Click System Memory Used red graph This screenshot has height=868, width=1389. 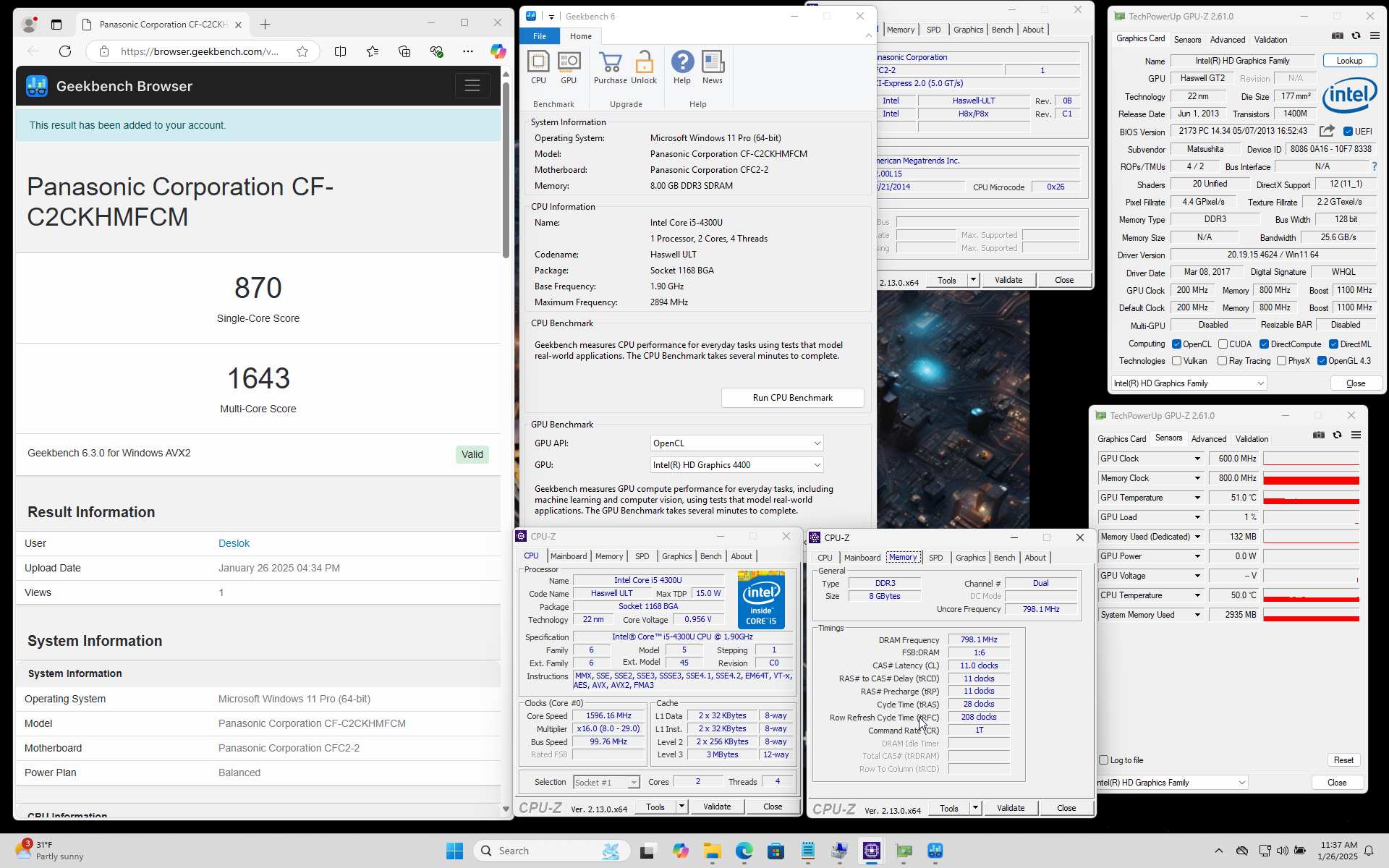point(1311,615)
